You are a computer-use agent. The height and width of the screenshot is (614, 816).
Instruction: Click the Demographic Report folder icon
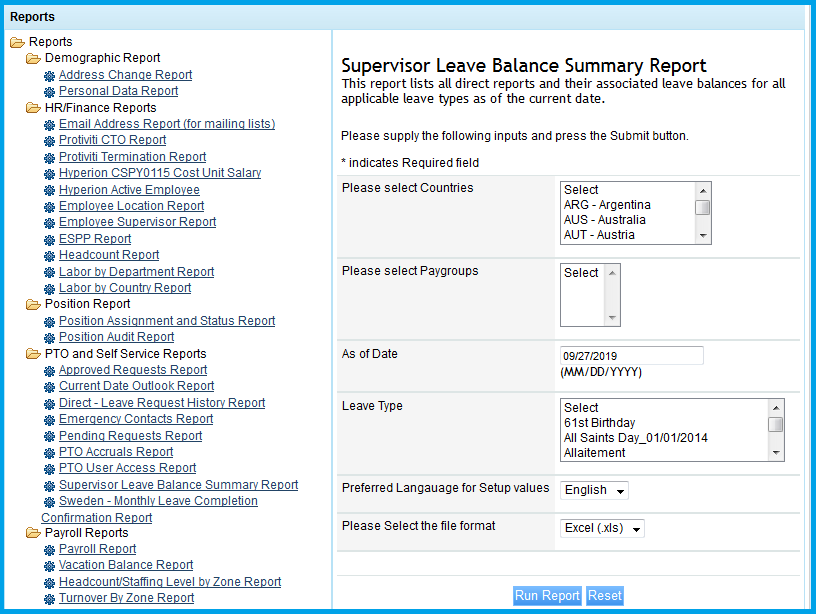coord(33,59)
